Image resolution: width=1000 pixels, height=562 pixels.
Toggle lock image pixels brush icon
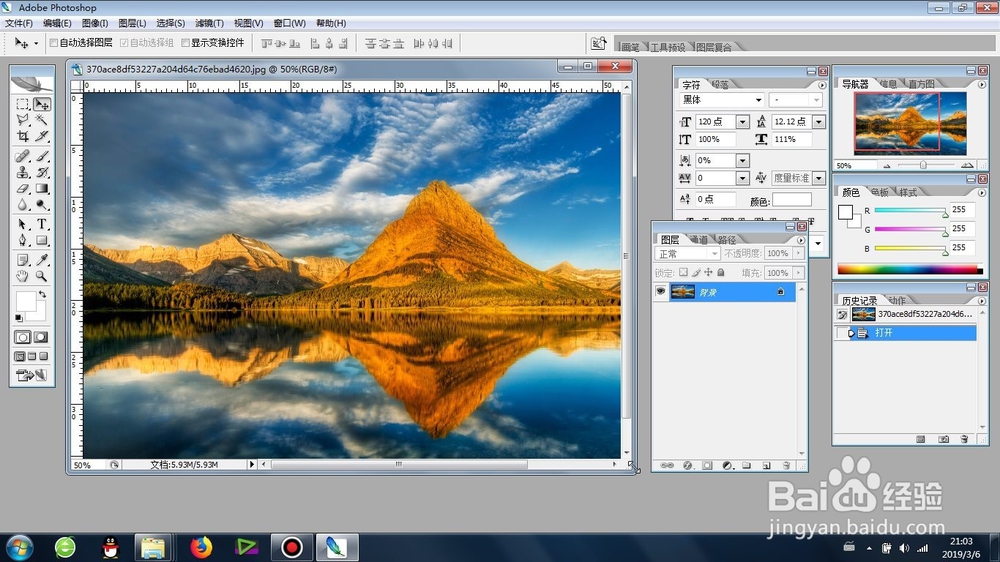point(696,272)
